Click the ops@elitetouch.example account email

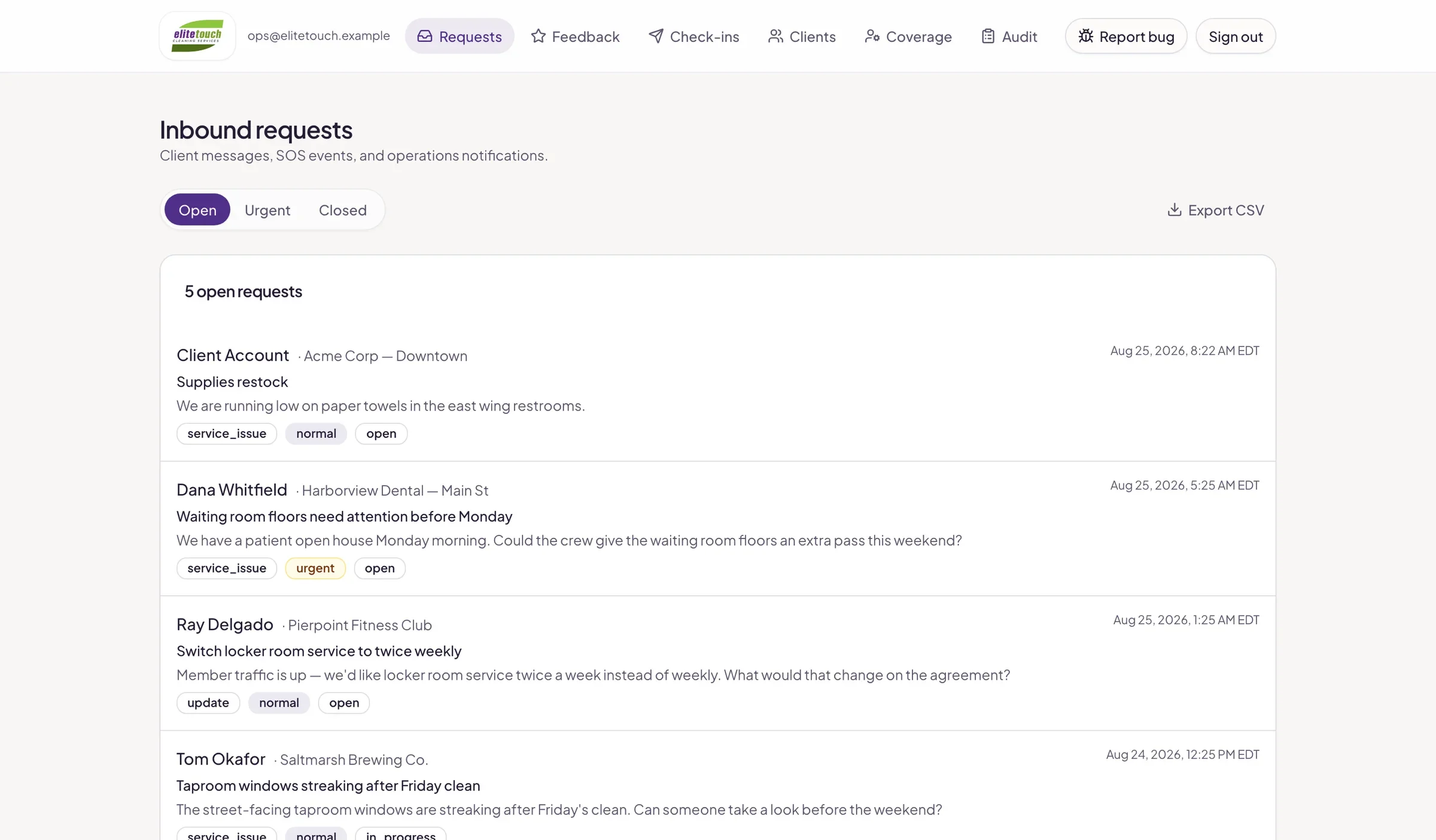click(319, 36)
